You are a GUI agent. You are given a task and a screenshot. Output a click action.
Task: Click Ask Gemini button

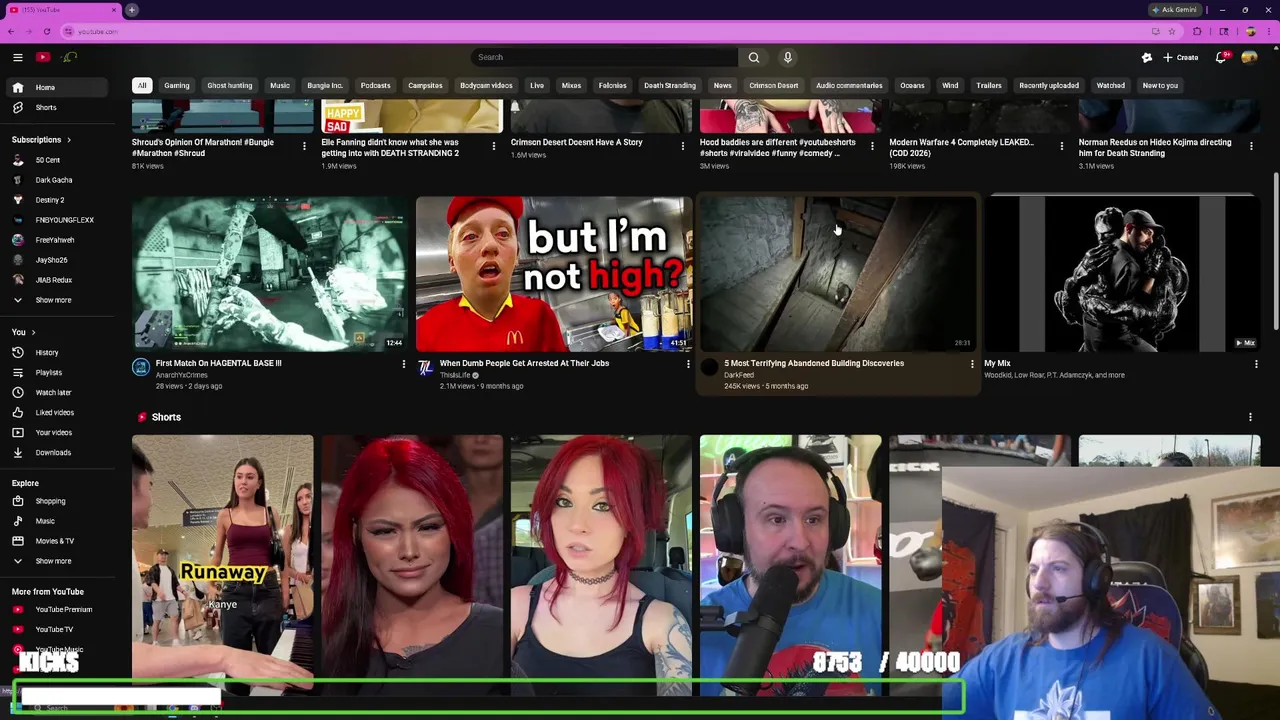click(x=1174, y=10)
